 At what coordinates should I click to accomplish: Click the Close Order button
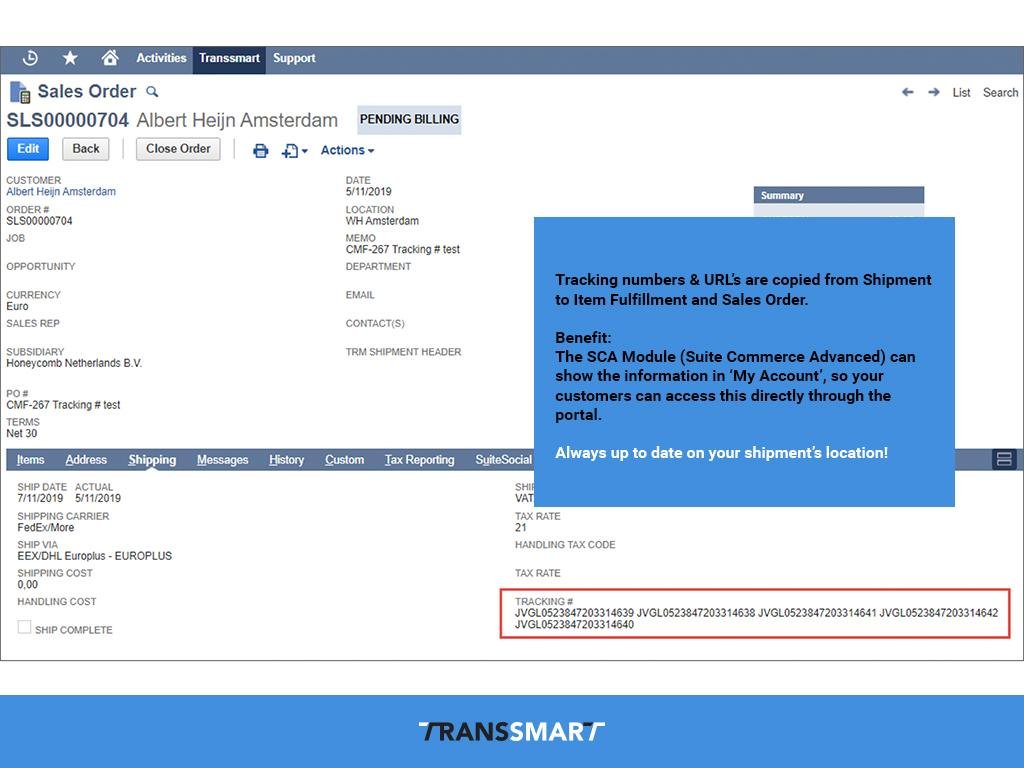point(178,149)
